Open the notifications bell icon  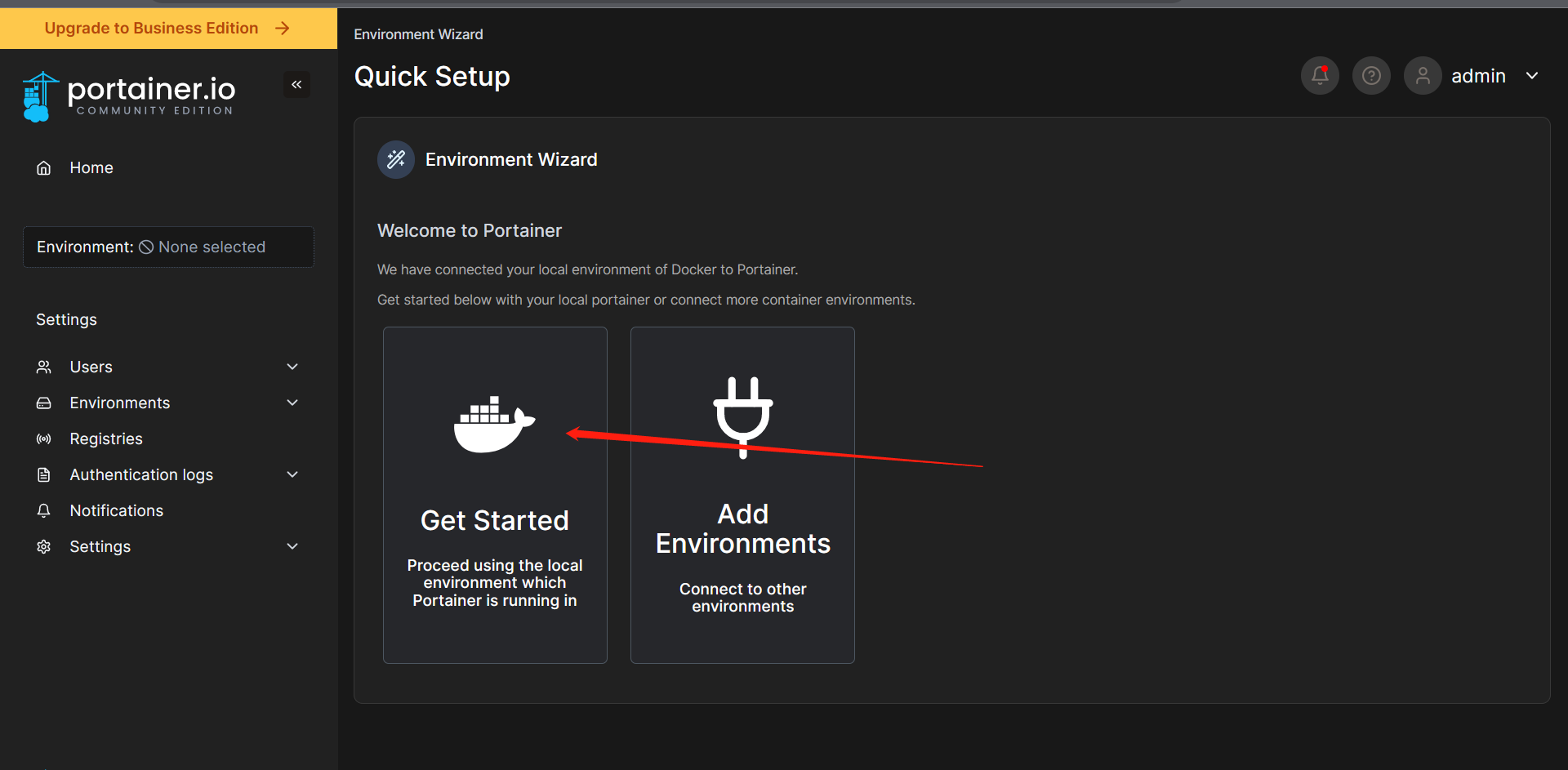click(x=1320, y=76)
